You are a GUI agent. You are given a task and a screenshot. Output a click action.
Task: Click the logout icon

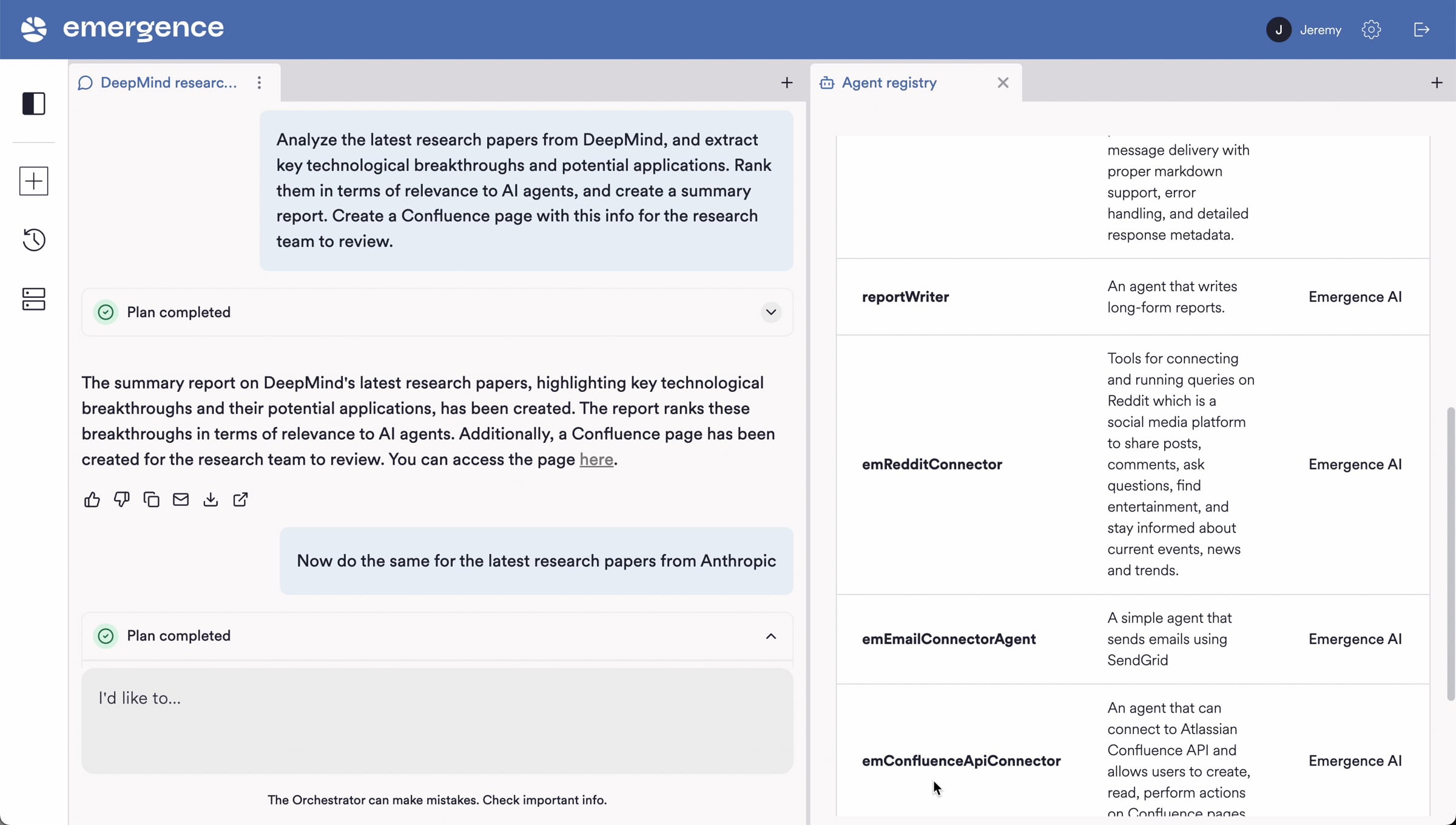tap(1421, 30)
